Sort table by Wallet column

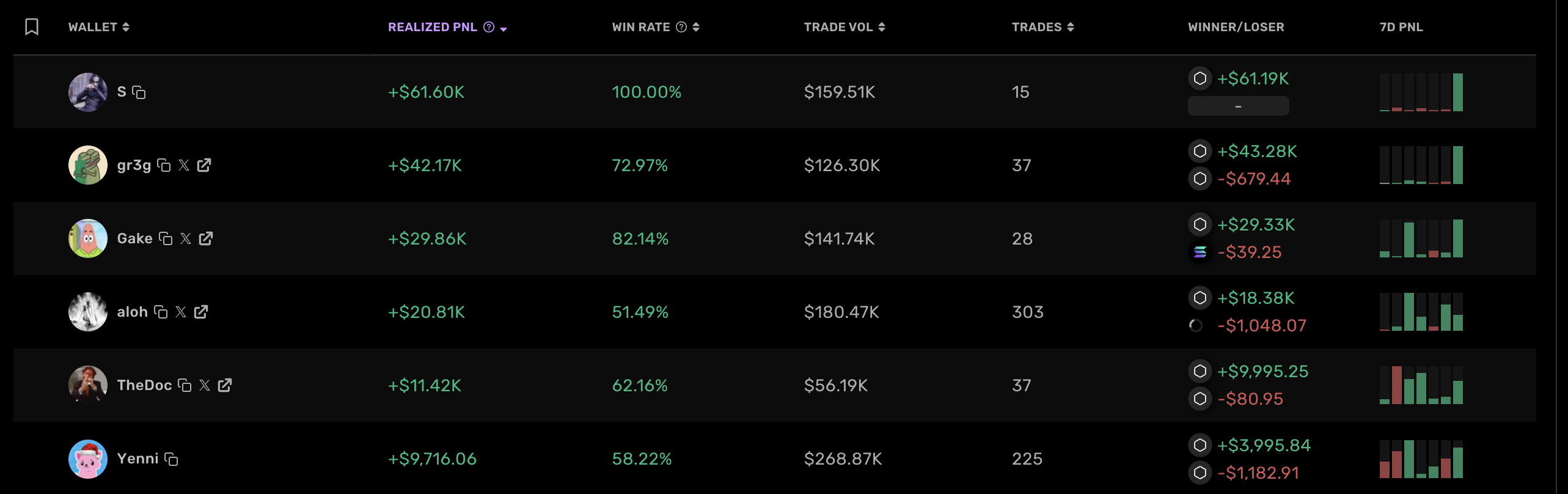126,27
